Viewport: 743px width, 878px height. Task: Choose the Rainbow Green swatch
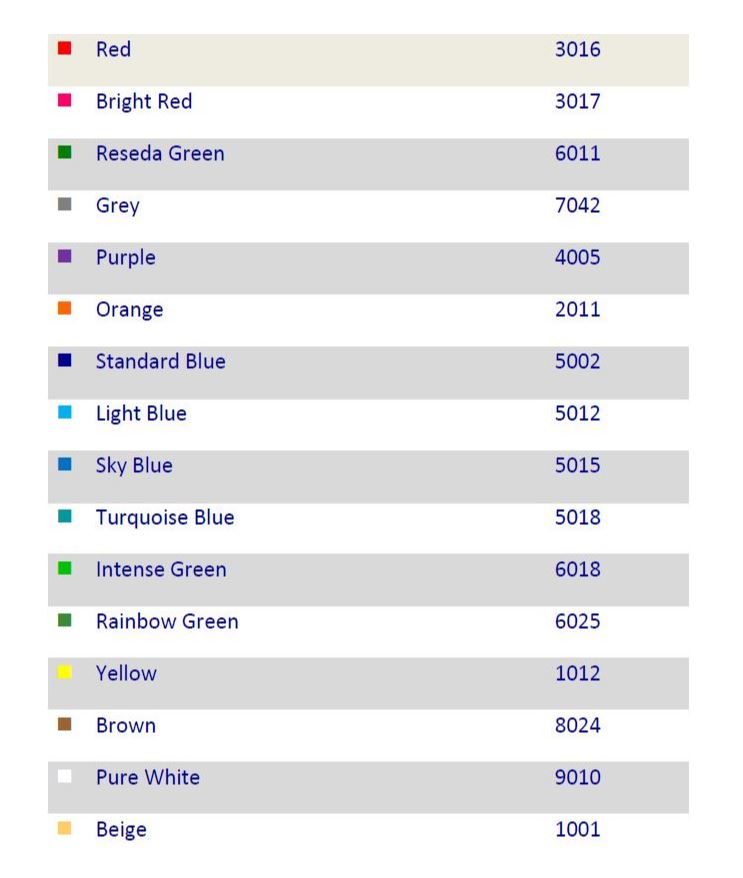coord(65,620)
